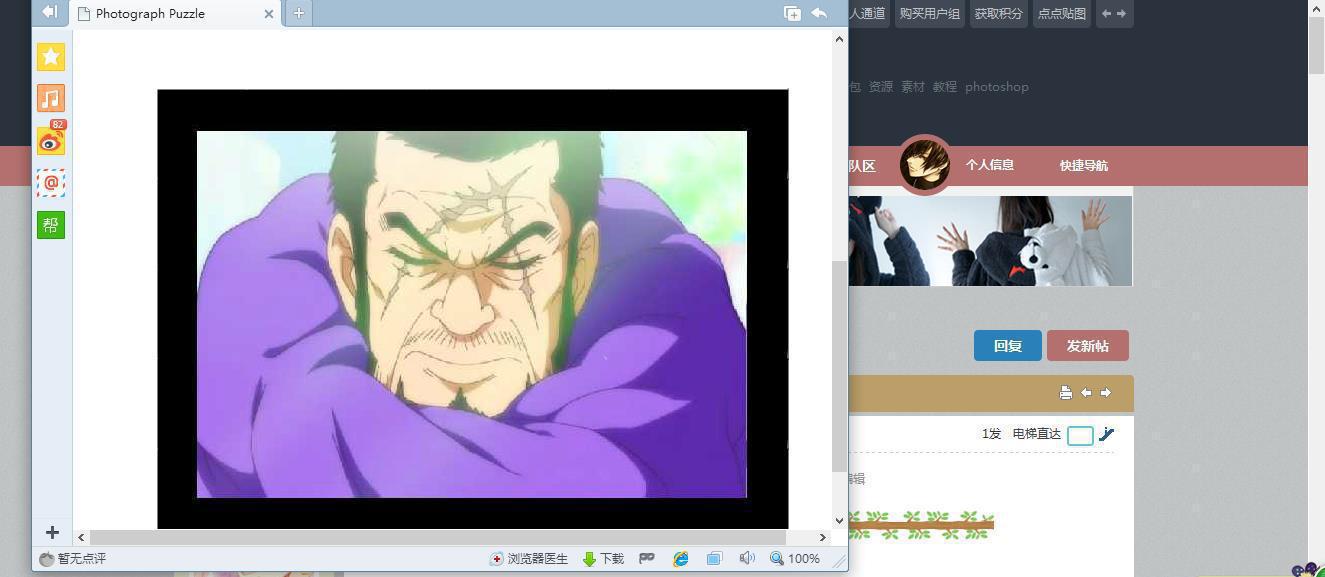Image resolution: width=1325 pixels, height=577 pixels.
Task: Open the orange music note sidebar icon
Action: (51, 98)
